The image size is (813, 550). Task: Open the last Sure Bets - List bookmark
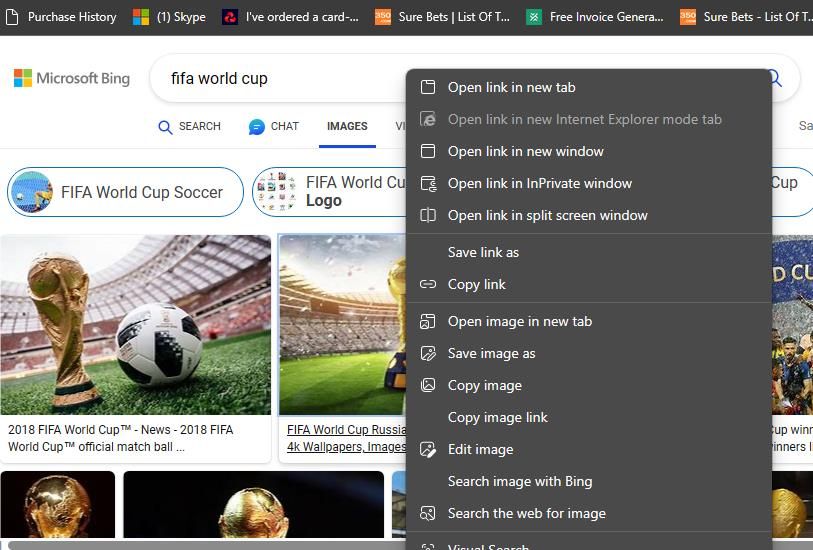pos(746,17)
